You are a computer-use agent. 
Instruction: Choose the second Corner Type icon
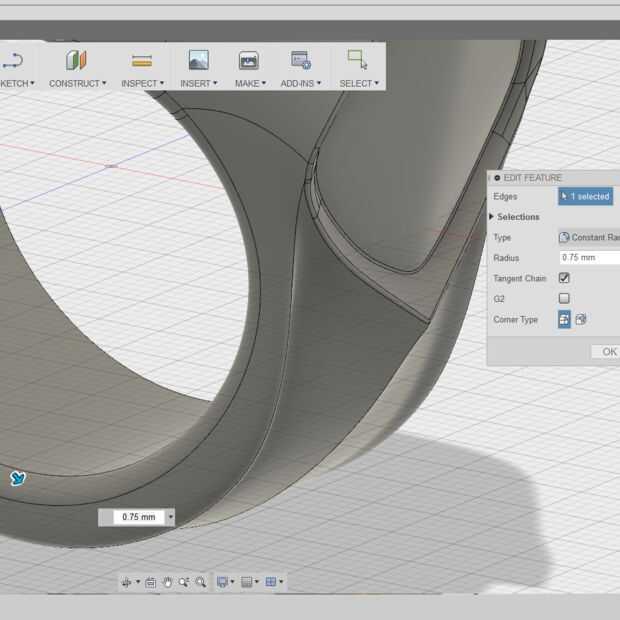click(x=581, y=320)
